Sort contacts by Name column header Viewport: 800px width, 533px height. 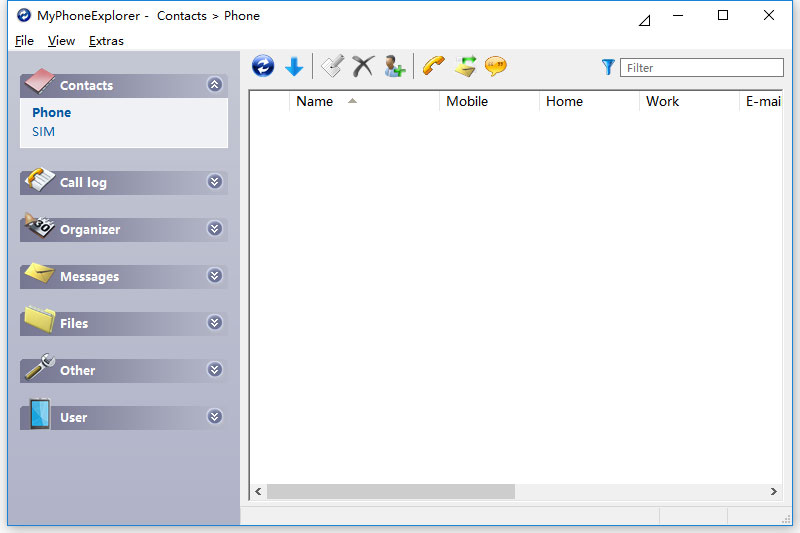(x=315, y=101)
